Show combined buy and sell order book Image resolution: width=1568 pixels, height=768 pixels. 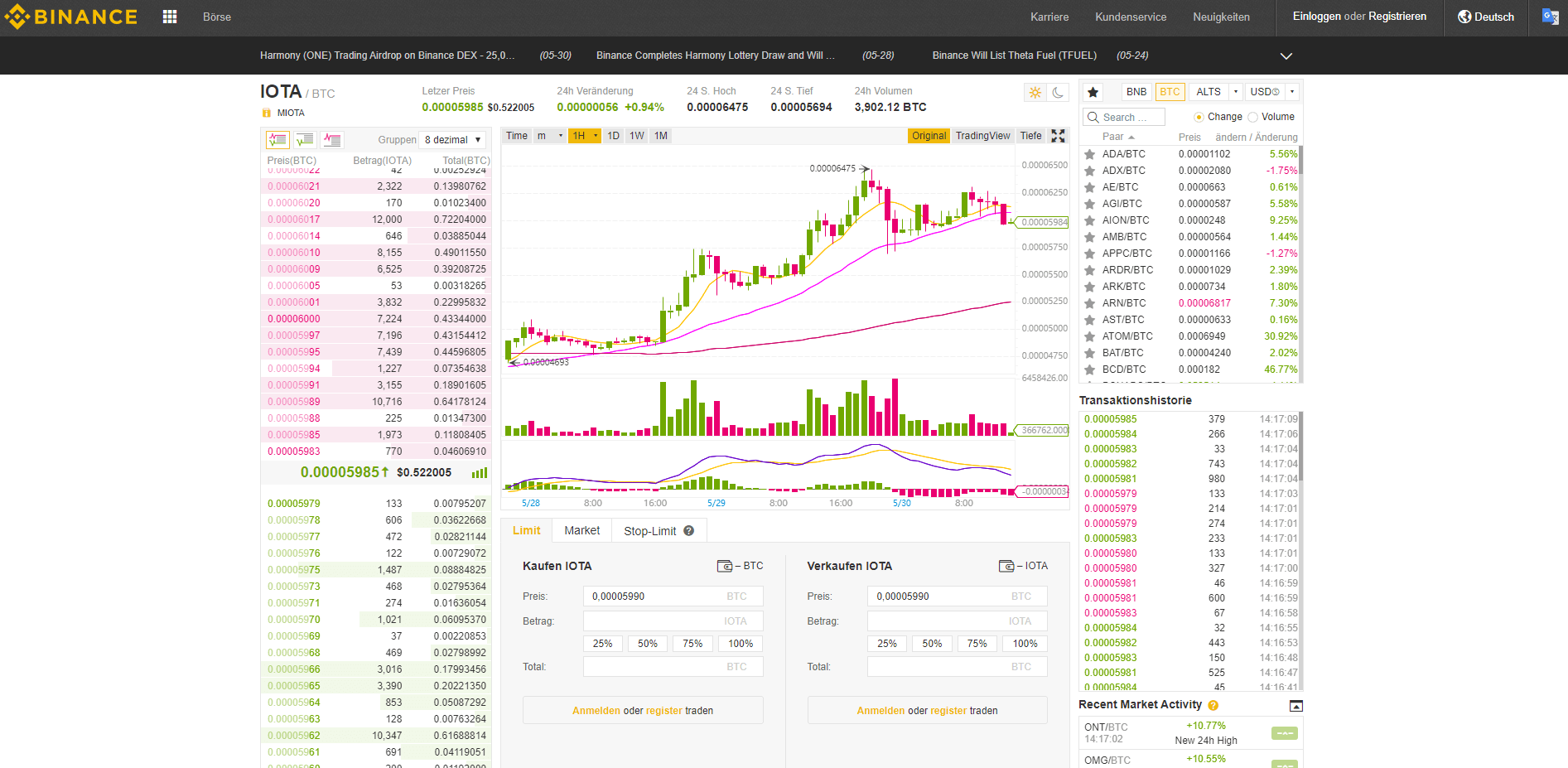pos(277,139)
